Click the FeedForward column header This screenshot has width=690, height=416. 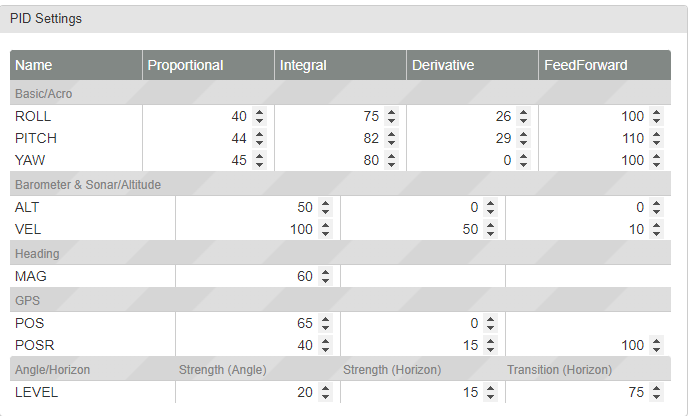pyautogui.click(x=586, y=66)
